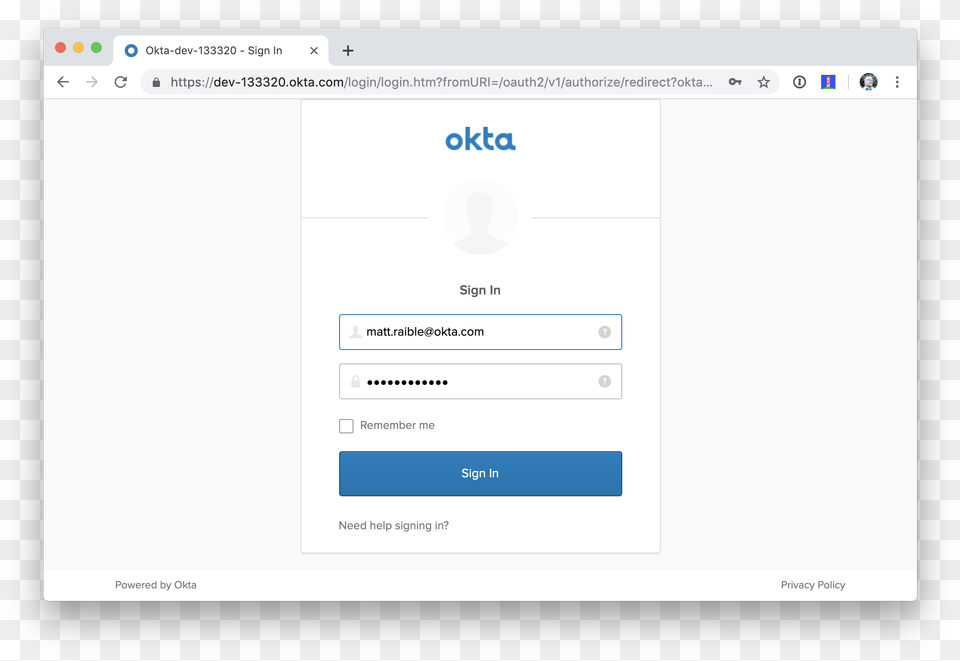960x661 pixels.
Task: Click the user silhouette avatar placeholder
Action: point(480,216)
